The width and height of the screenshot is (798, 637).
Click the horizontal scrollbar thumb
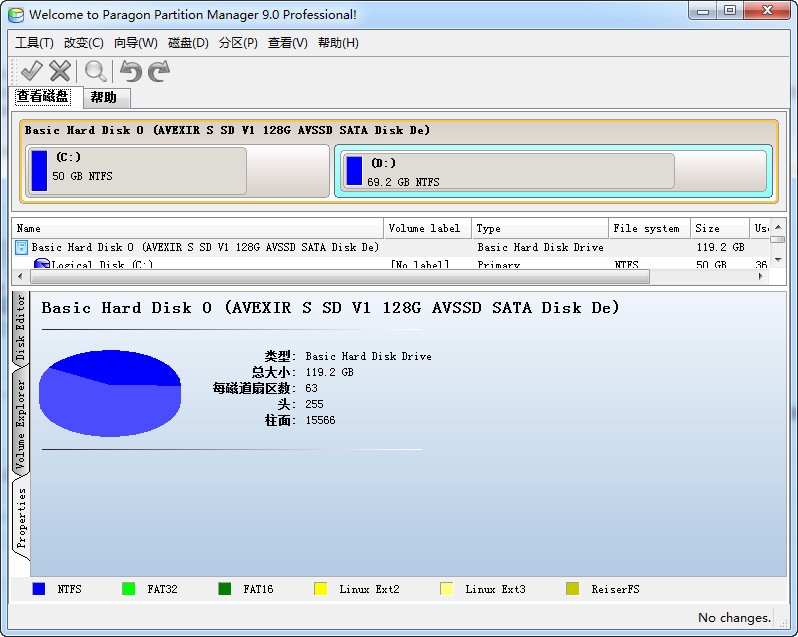click(x=340, y=277)
